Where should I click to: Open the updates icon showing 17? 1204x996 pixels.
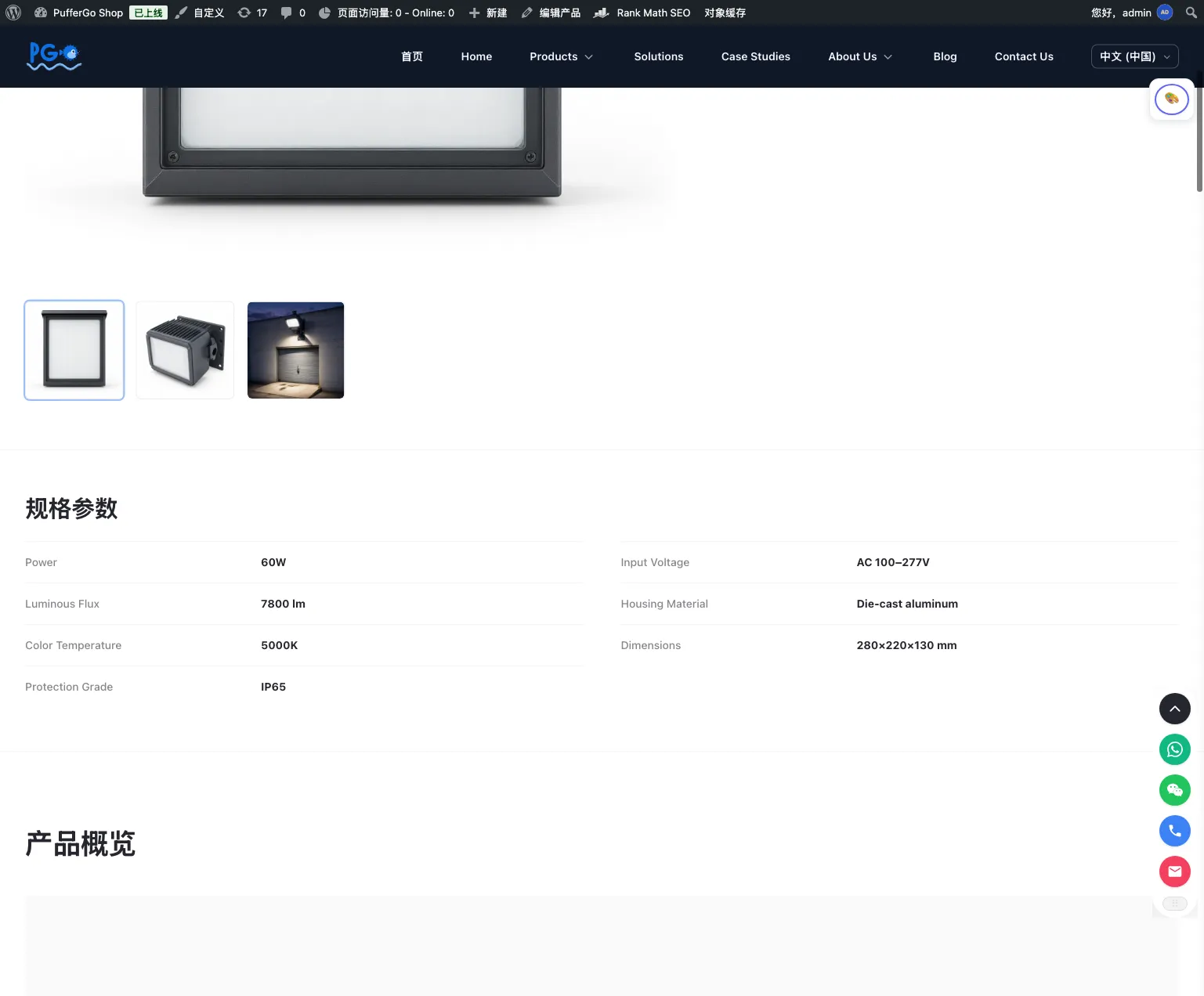point(252,13)
